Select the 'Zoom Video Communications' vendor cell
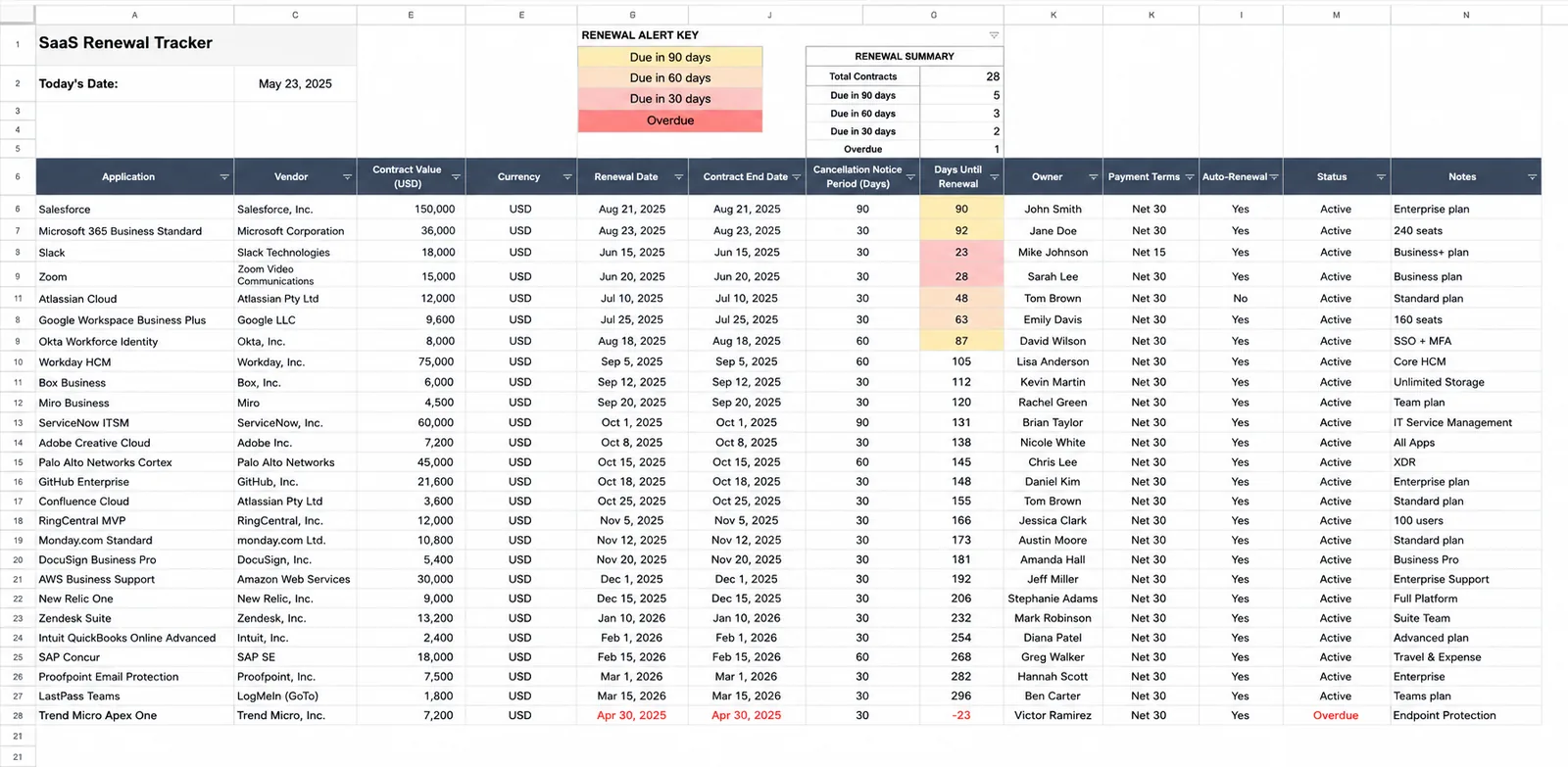Screen dimensions: 1568x767 295,275
